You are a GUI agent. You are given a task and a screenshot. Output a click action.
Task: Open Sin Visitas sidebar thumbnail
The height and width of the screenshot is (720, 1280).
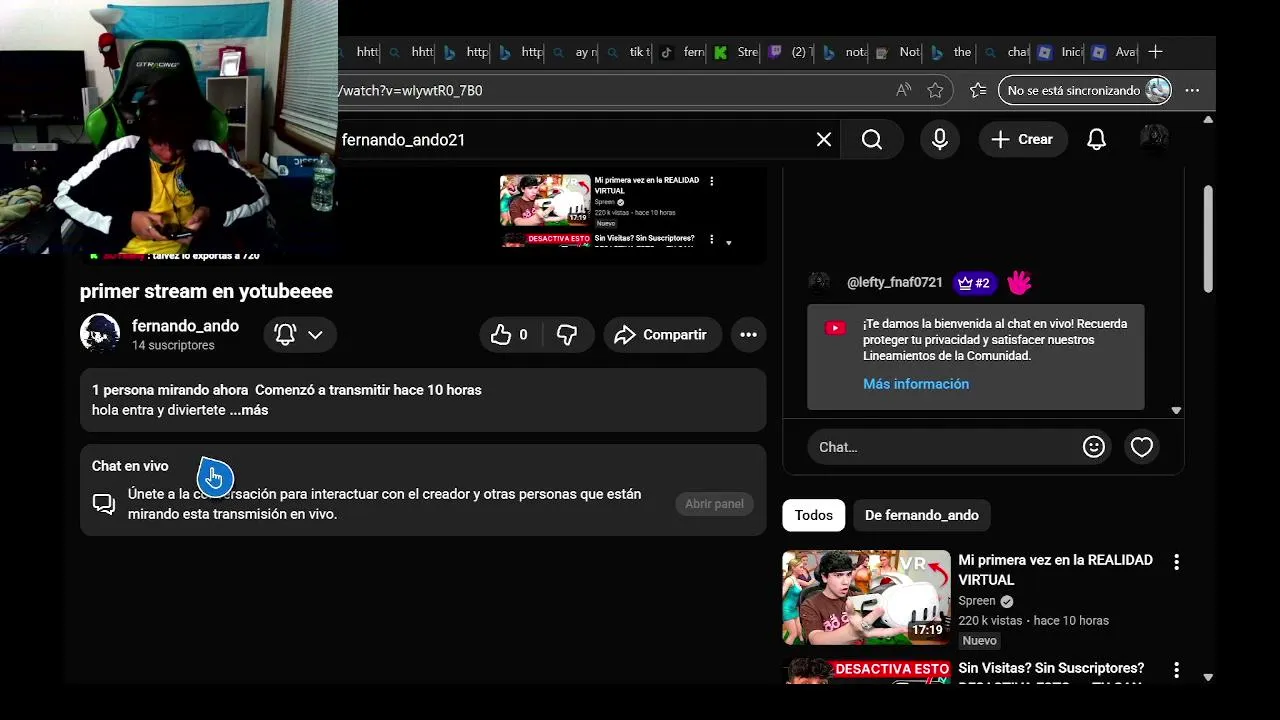pos(866,671)
